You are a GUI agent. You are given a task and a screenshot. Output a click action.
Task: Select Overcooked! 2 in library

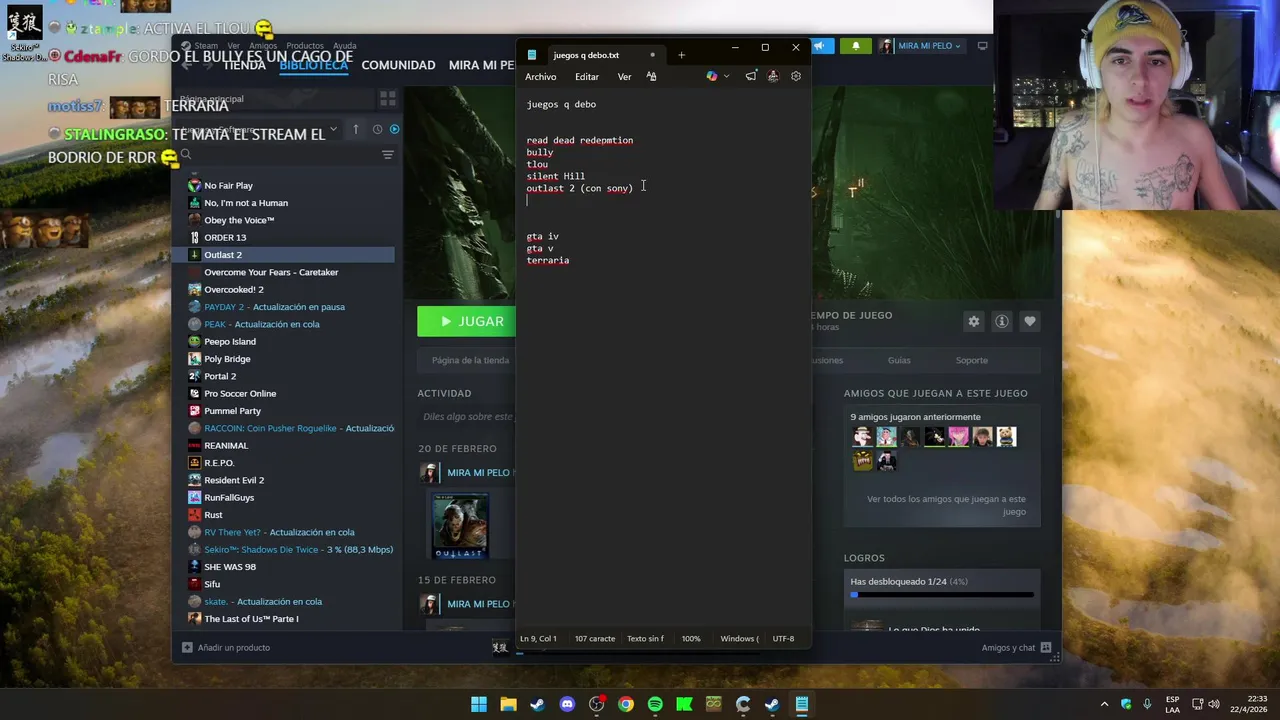234,289
